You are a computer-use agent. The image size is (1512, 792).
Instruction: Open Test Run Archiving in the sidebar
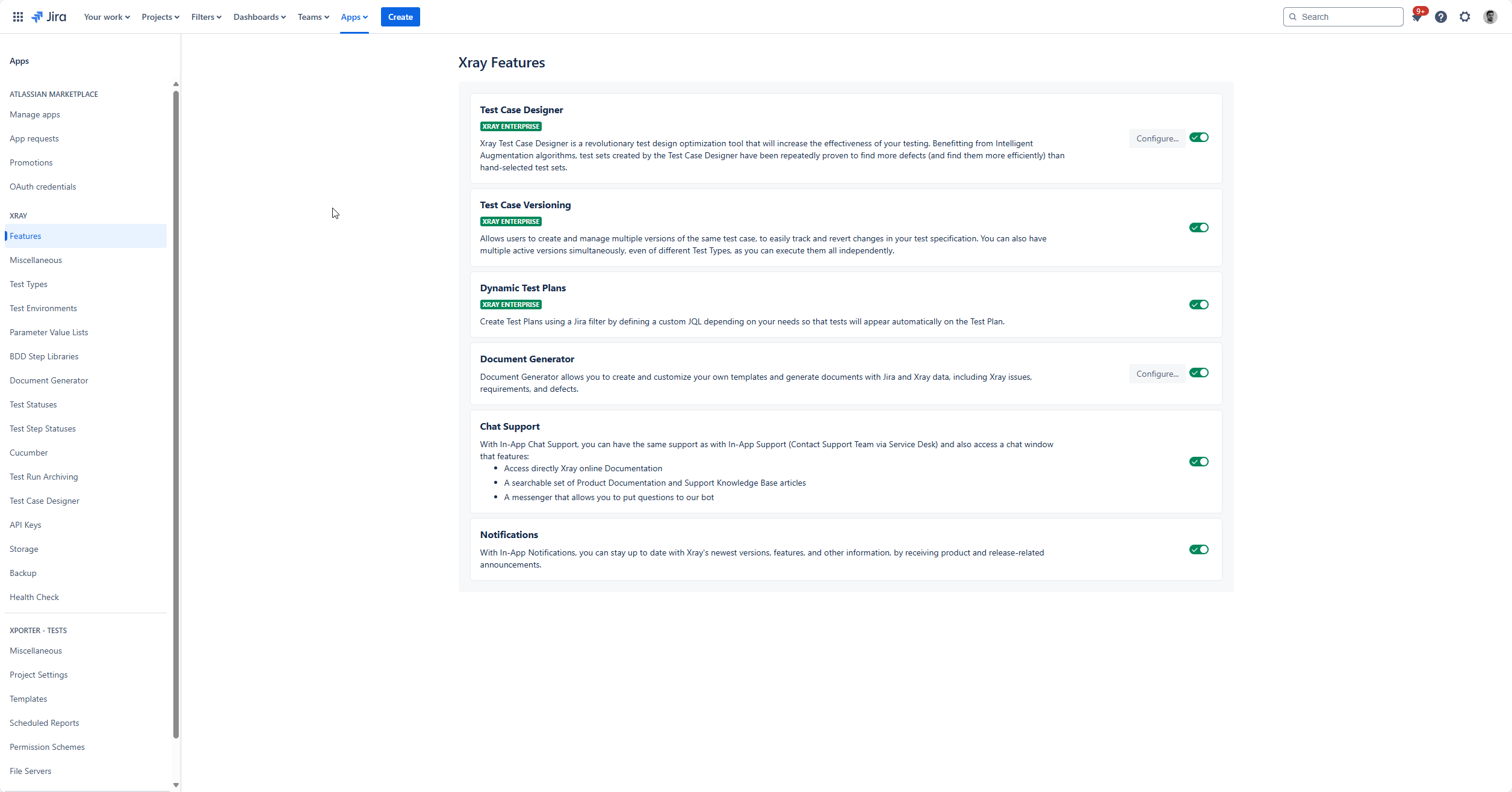(85, 477)
